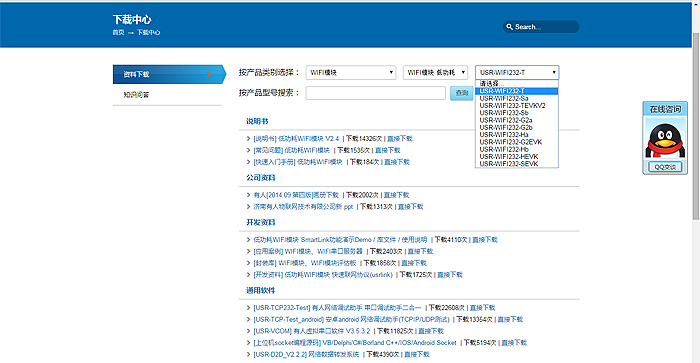
Task: Focus the product model search field
Action: click(375, 93)
